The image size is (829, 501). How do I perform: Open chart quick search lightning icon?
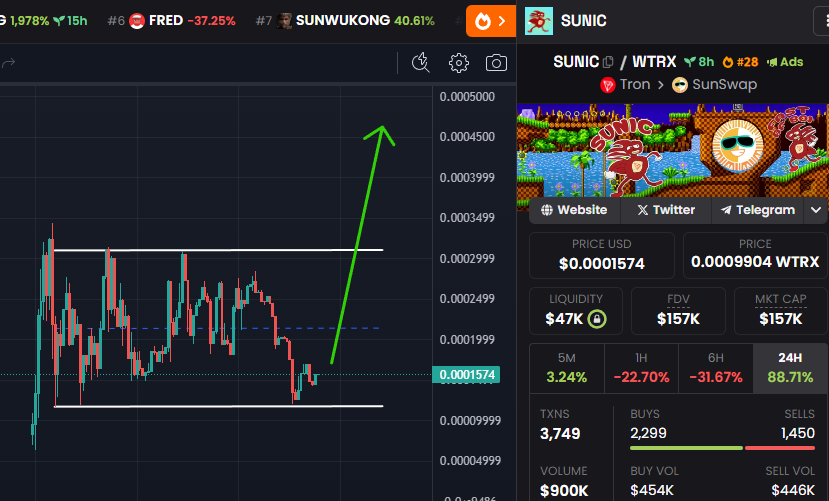point(421,63)
